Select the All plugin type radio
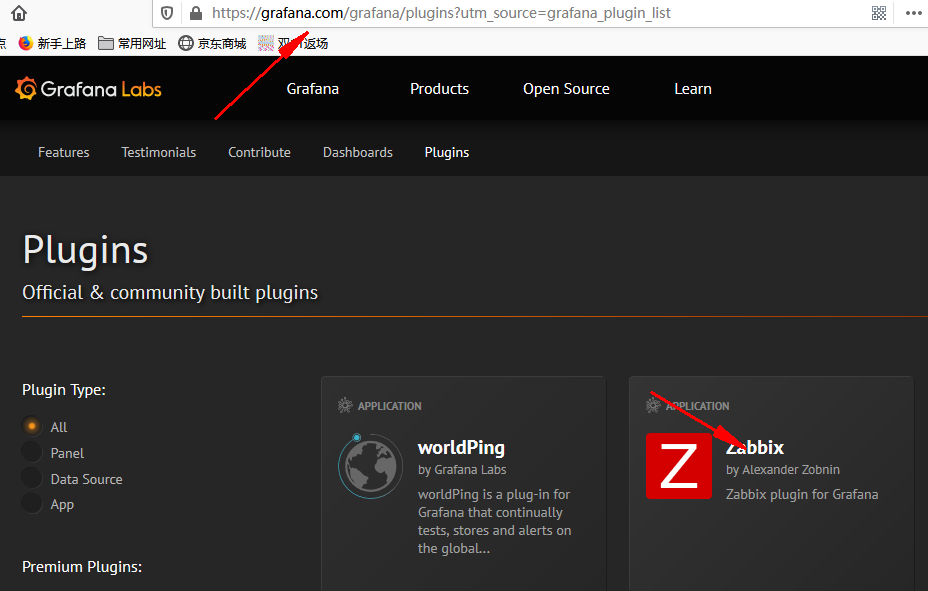Viewport: 928px width, 591px height. pos(32,426)
